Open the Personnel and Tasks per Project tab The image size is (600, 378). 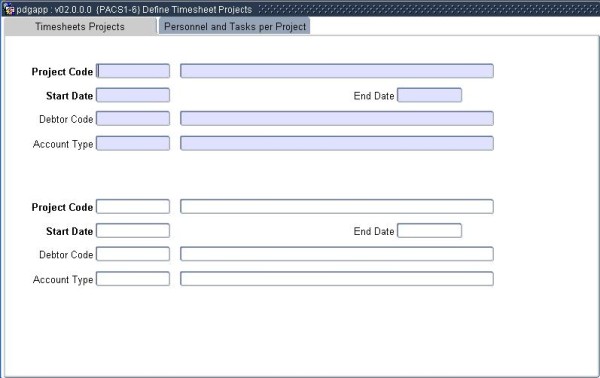tap(235, 26)
